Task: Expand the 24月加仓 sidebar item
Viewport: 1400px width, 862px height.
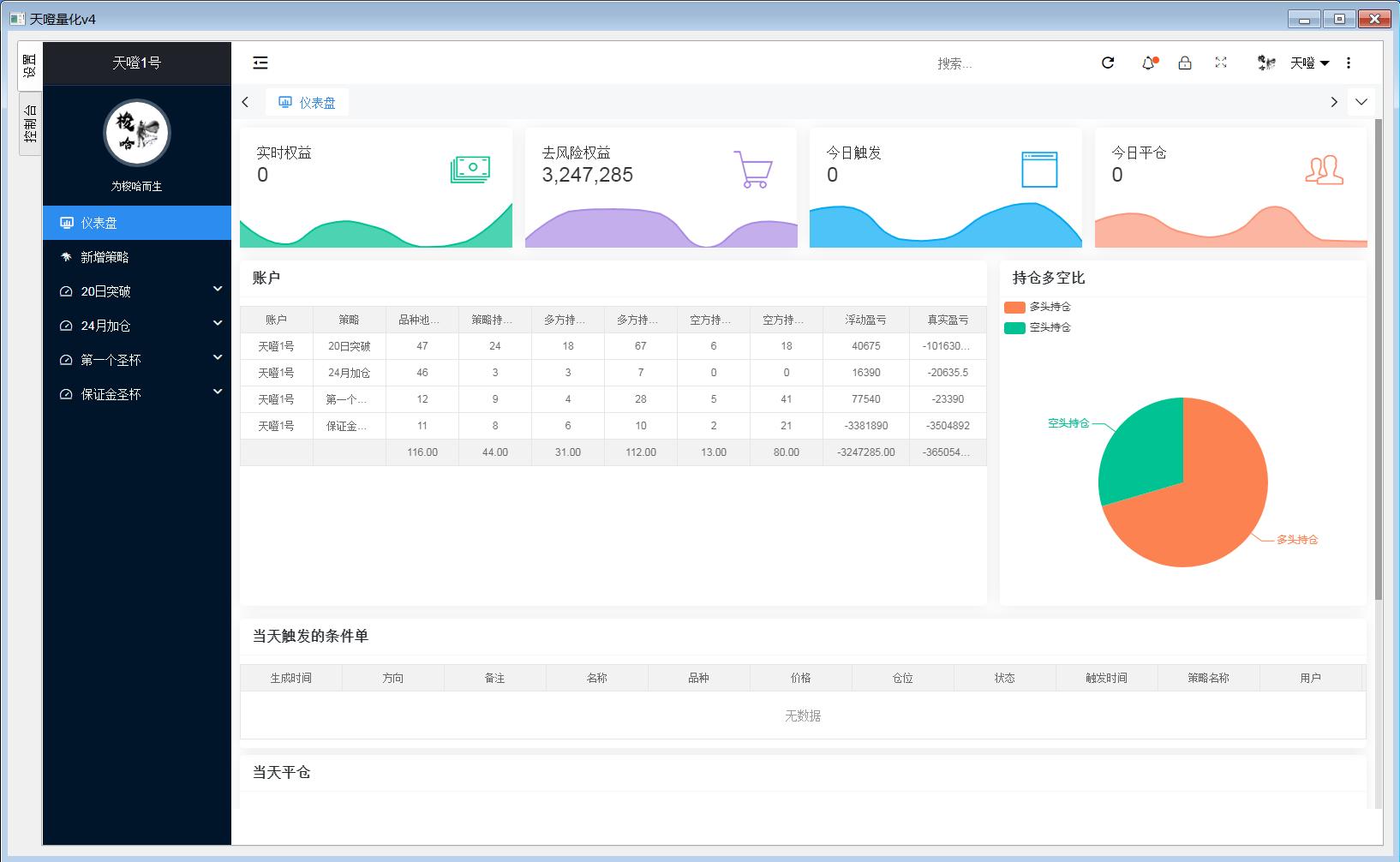Action: [137, 326]
